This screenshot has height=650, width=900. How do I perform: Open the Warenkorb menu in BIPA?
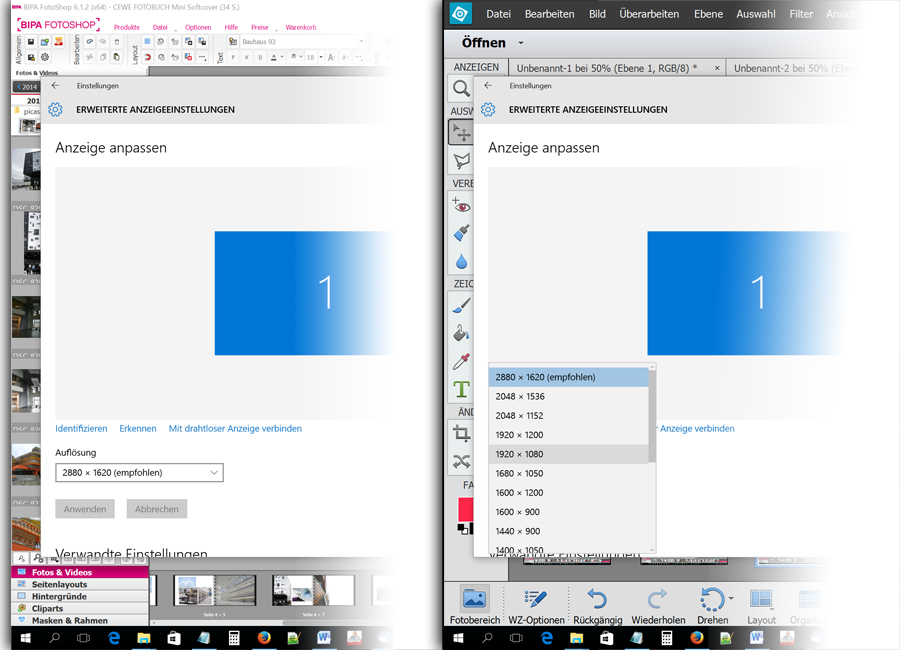pos(301,27)
